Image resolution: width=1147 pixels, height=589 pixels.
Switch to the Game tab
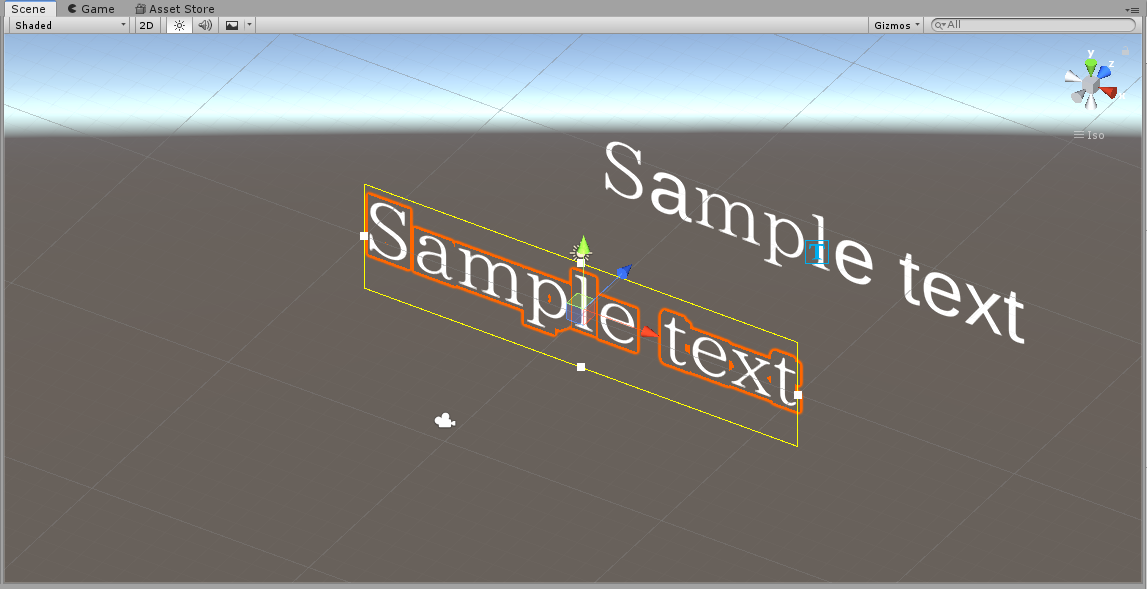[x=91, y=9]
